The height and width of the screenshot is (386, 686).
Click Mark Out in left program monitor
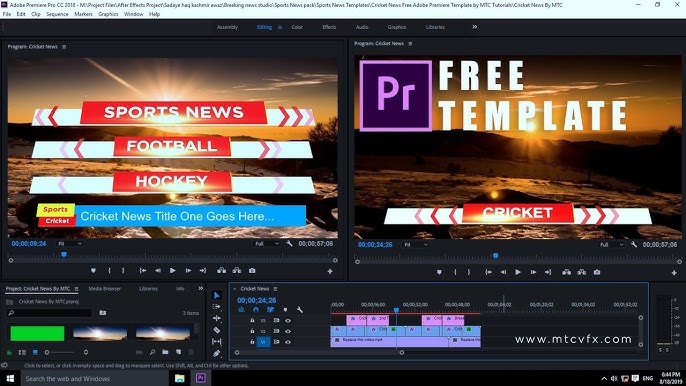coord(123,271)
